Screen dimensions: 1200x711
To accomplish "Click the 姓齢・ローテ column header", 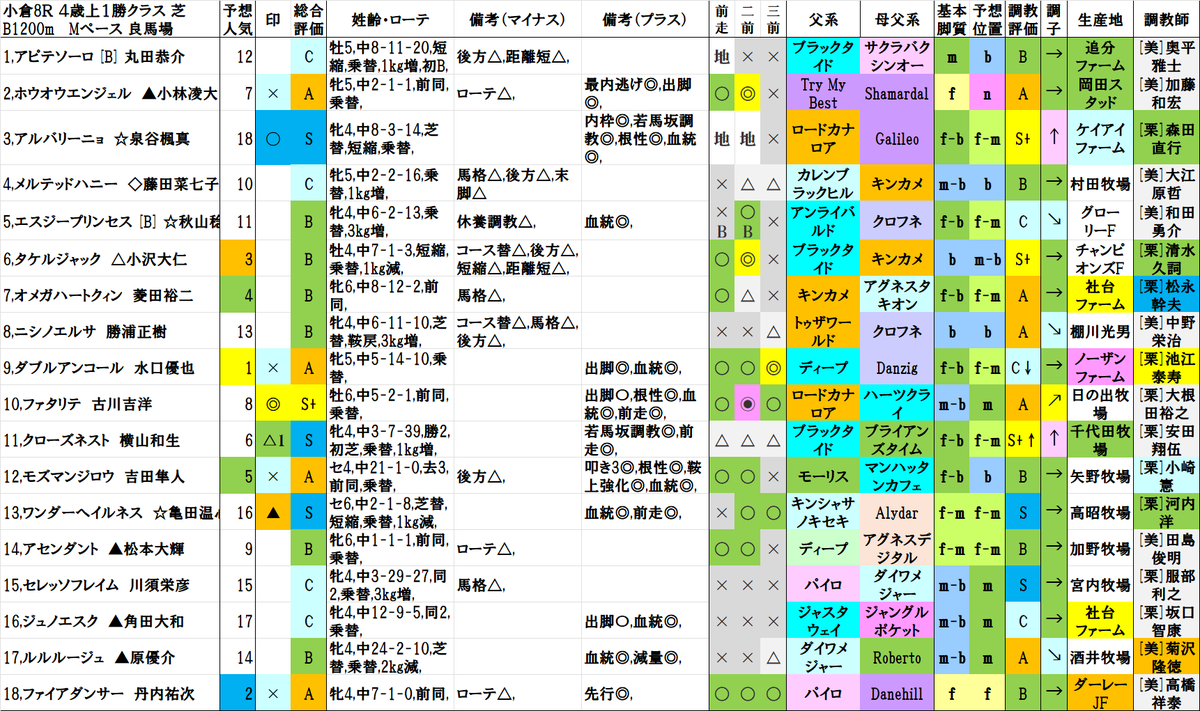I will click(x=391, y=19).
